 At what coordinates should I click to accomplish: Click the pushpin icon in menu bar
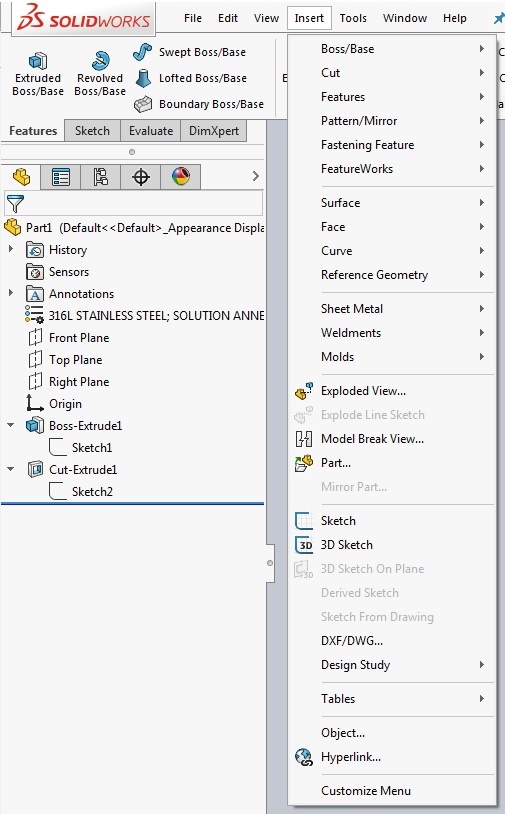point(499,18)
